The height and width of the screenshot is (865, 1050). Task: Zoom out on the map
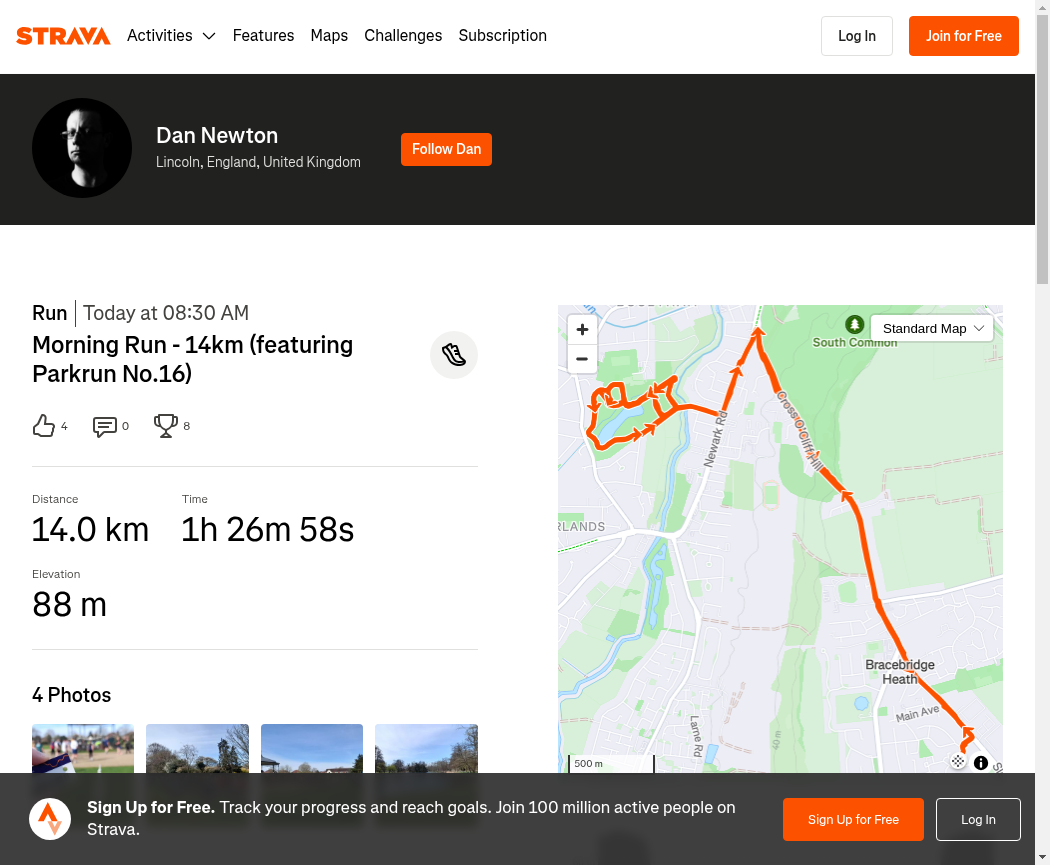[582, 359]
